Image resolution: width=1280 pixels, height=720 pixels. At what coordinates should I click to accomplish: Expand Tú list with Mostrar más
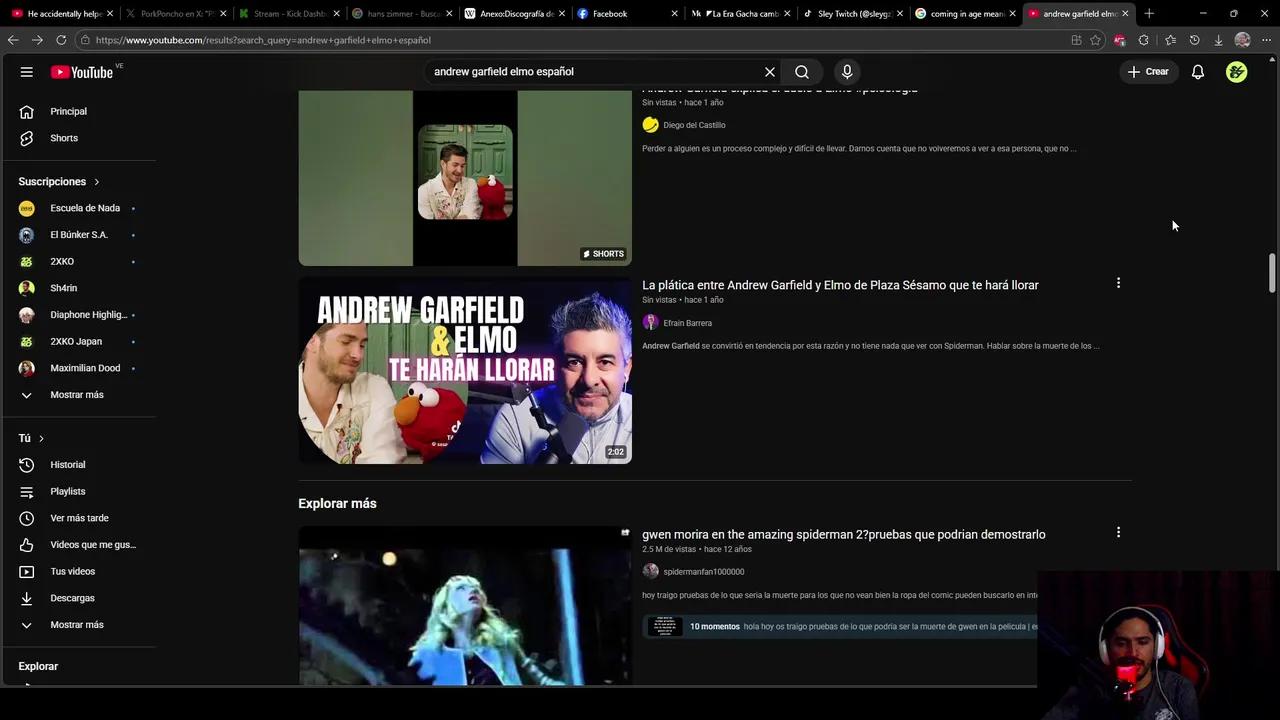pos(78,625)
